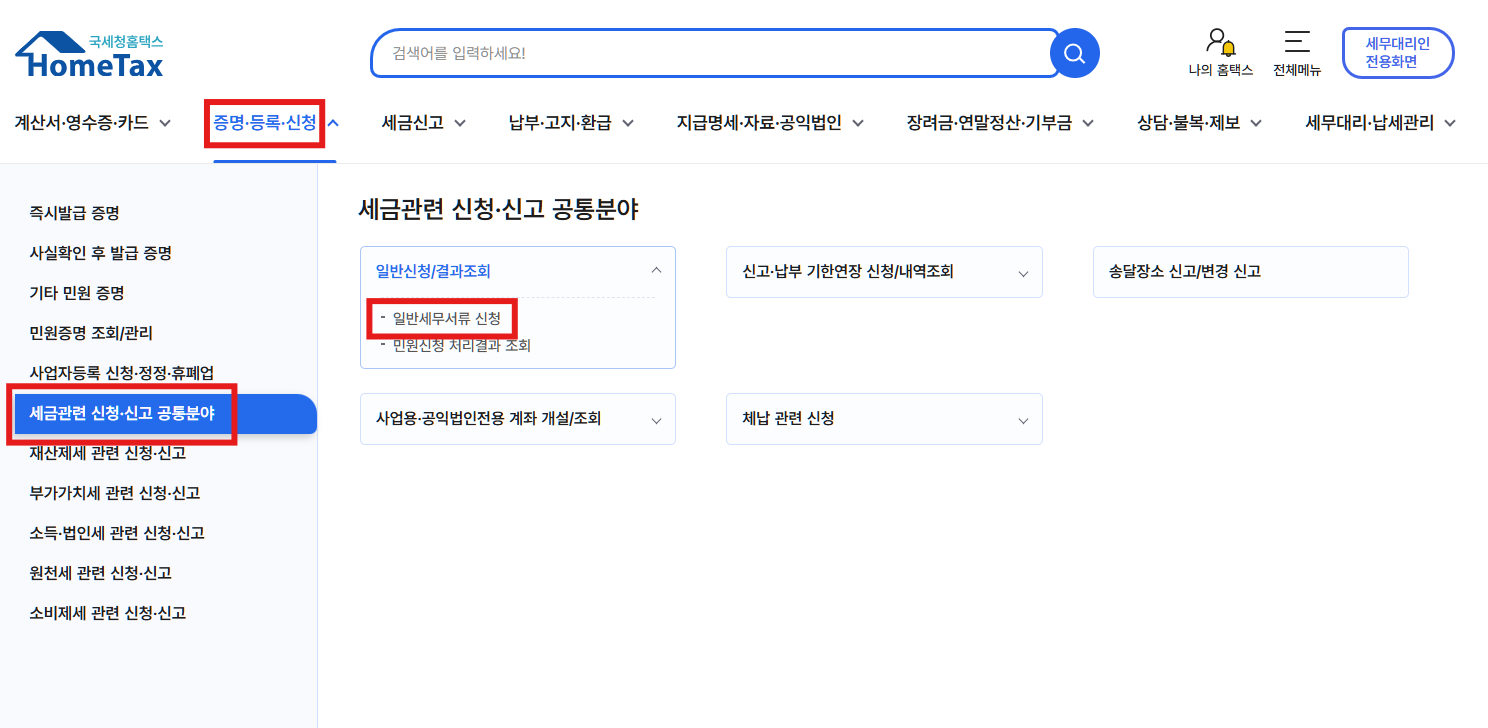Select 즉시발급 증명 in sidebar
1488x728 pixels.
point(75,213)
